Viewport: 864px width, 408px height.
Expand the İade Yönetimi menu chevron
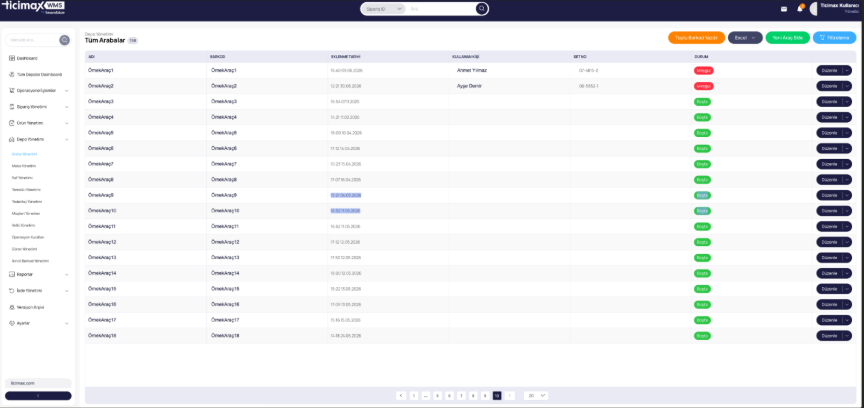tap(67, 290)
